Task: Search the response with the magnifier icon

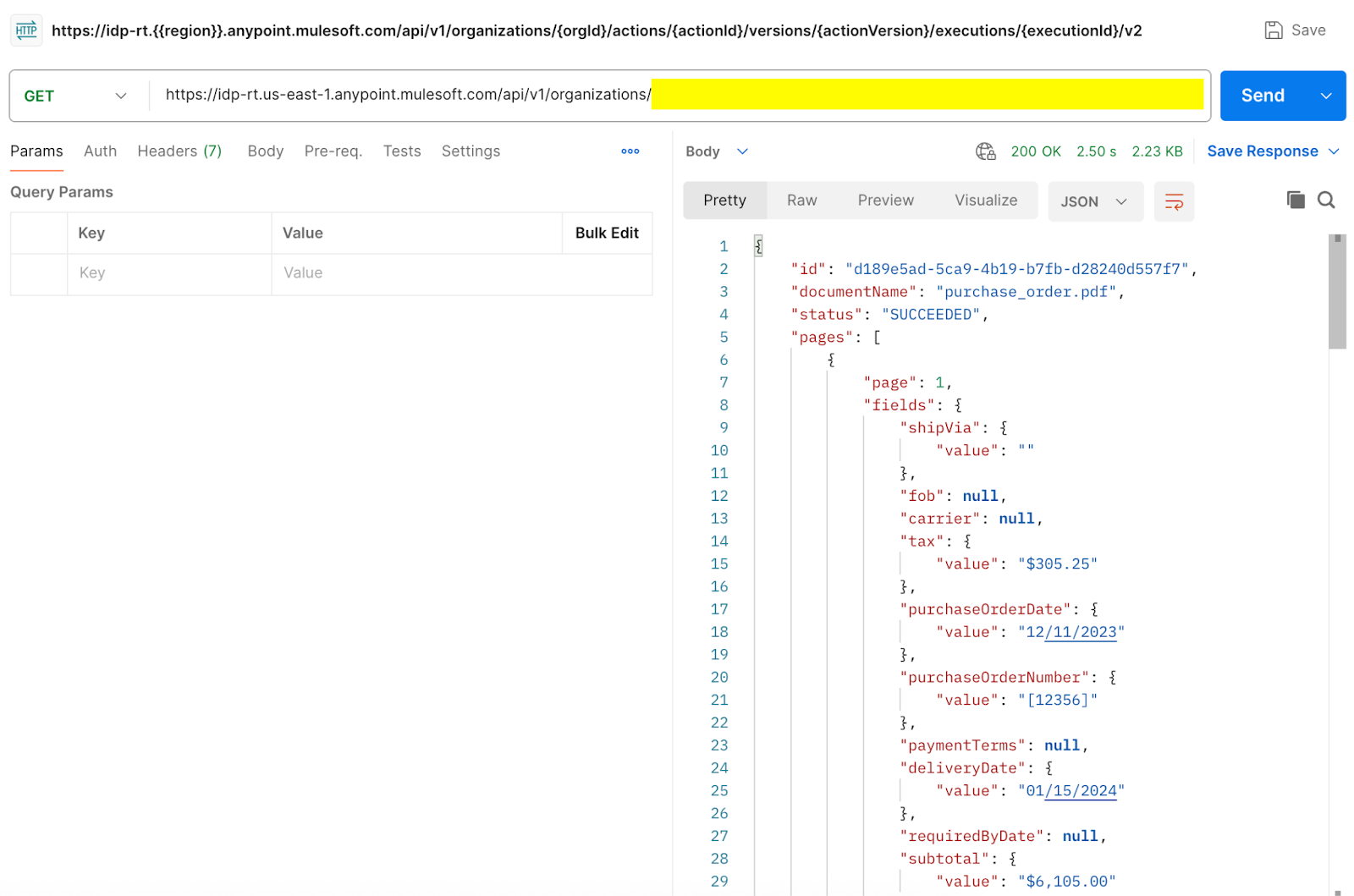Action: pyautogui.click(x=1325, y=200)
